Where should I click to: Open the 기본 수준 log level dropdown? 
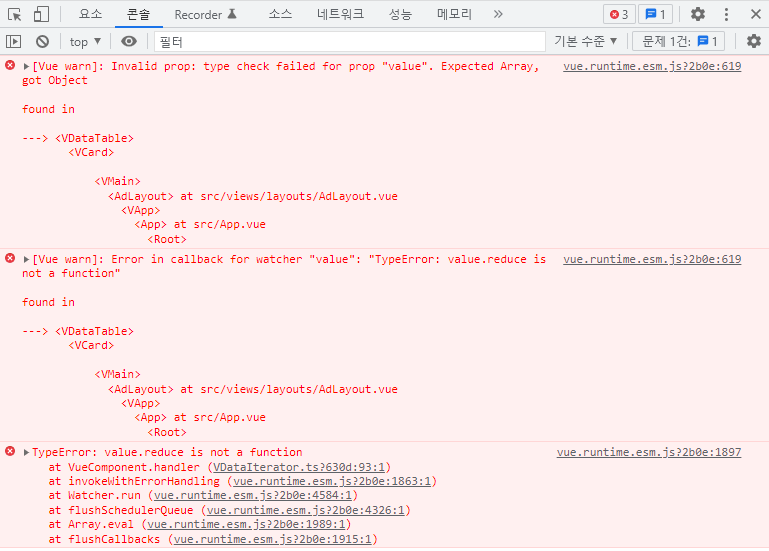[x=586, y=41]
